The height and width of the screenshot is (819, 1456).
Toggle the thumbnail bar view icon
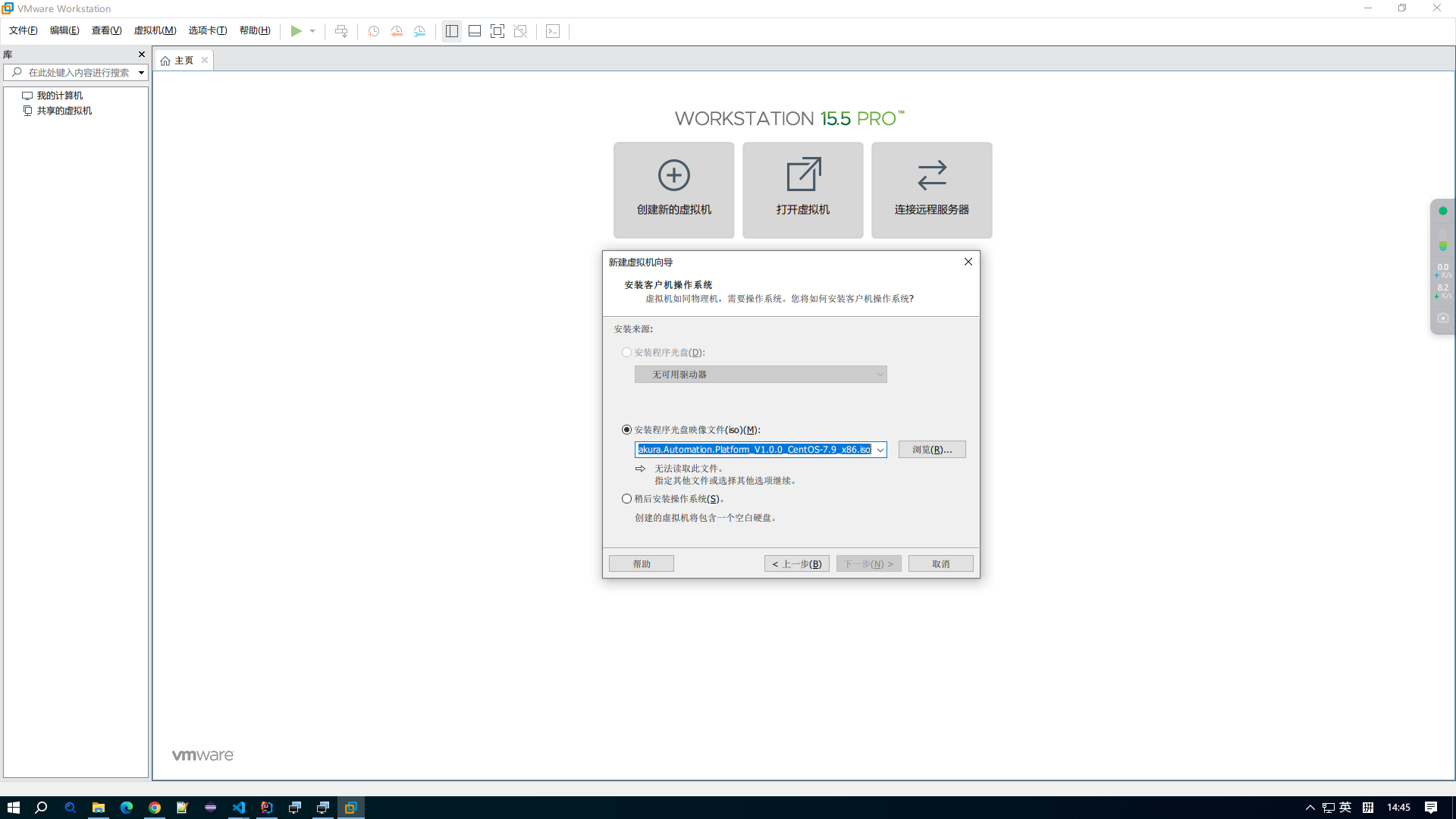[475, 31]
